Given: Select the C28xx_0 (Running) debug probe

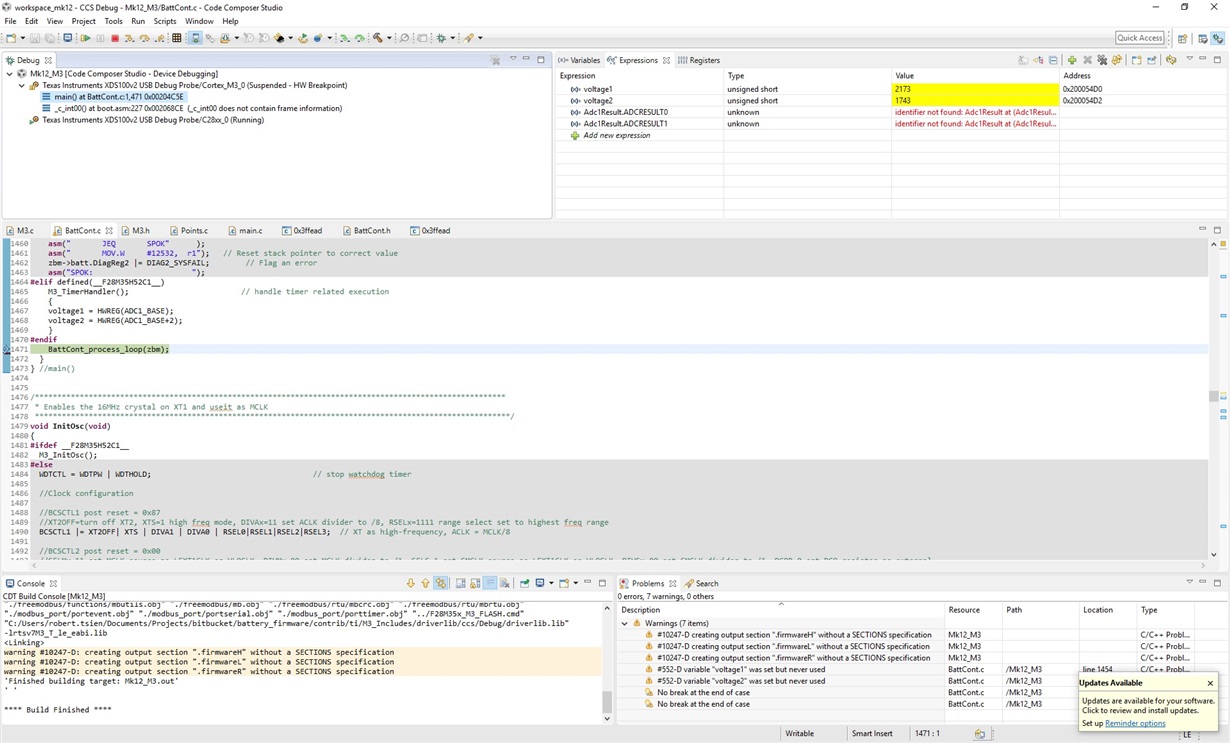Looking at the screenshot, I should click(x=146, y=120).
